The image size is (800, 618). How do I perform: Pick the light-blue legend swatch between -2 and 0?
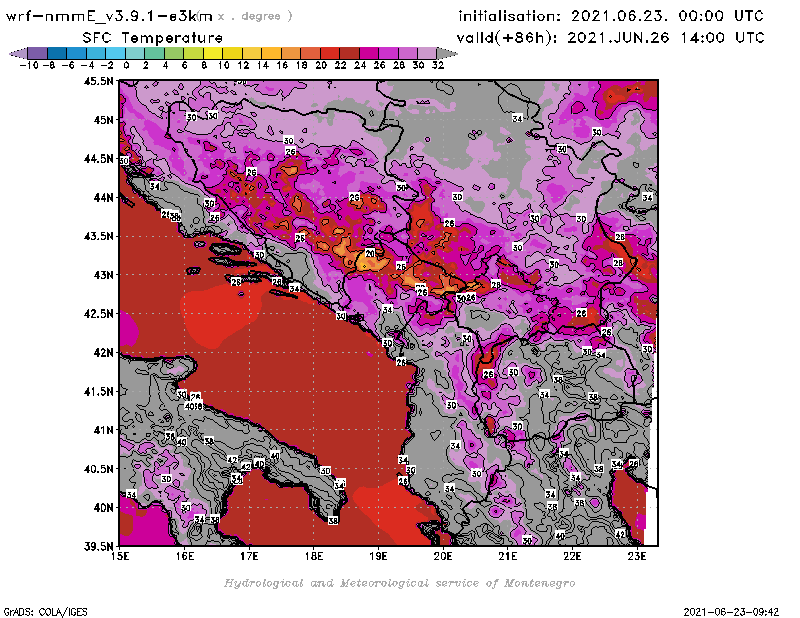click(116, 53)
